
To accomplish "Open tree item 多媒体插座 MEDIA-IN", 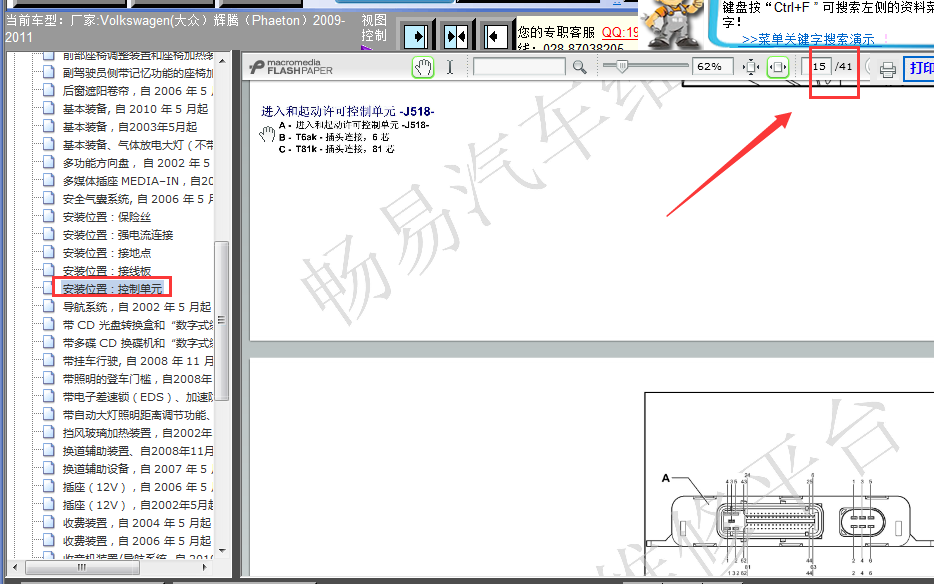I will (138, 181).
